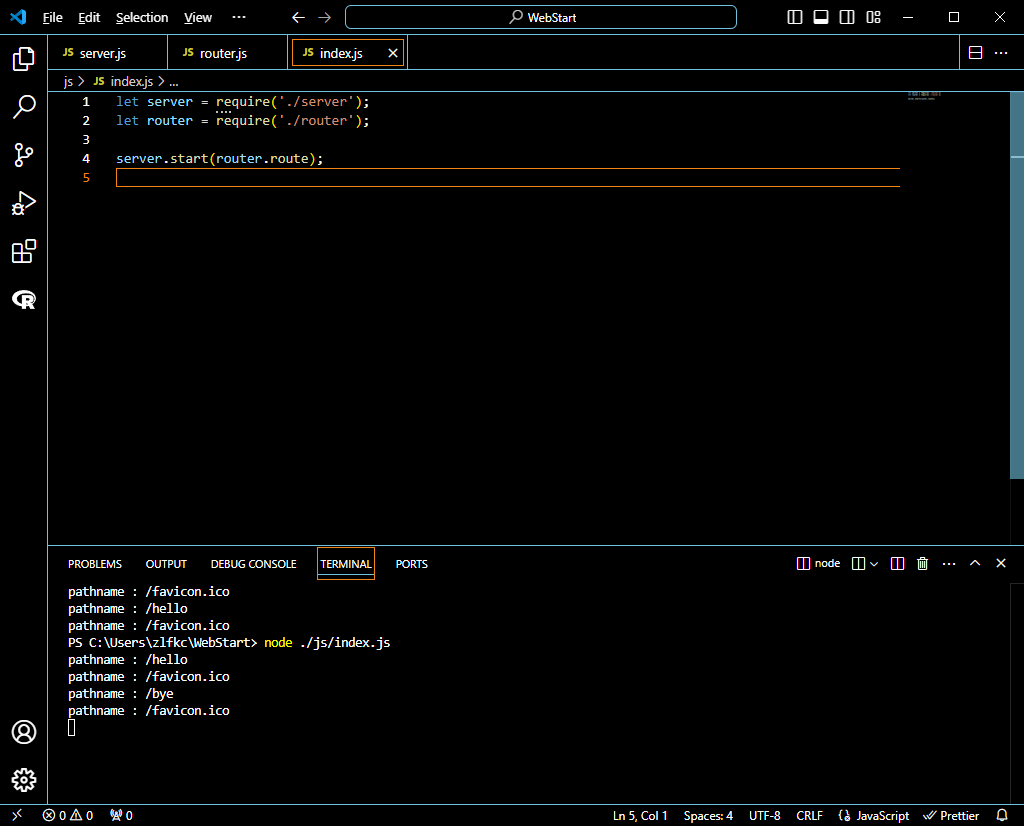1024x826 pixels.
Task: Click the Ln 5, Col 1 indicator
Action: point(640,816)
